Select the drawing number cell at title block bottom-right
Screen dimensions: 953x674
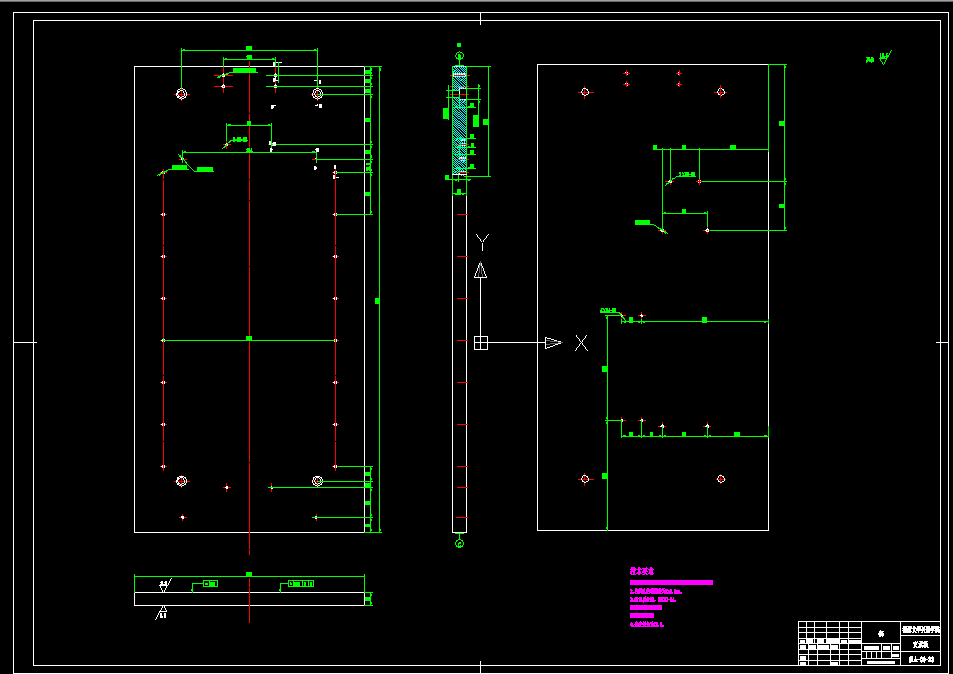pyautogui.click(x=920, y=659)
